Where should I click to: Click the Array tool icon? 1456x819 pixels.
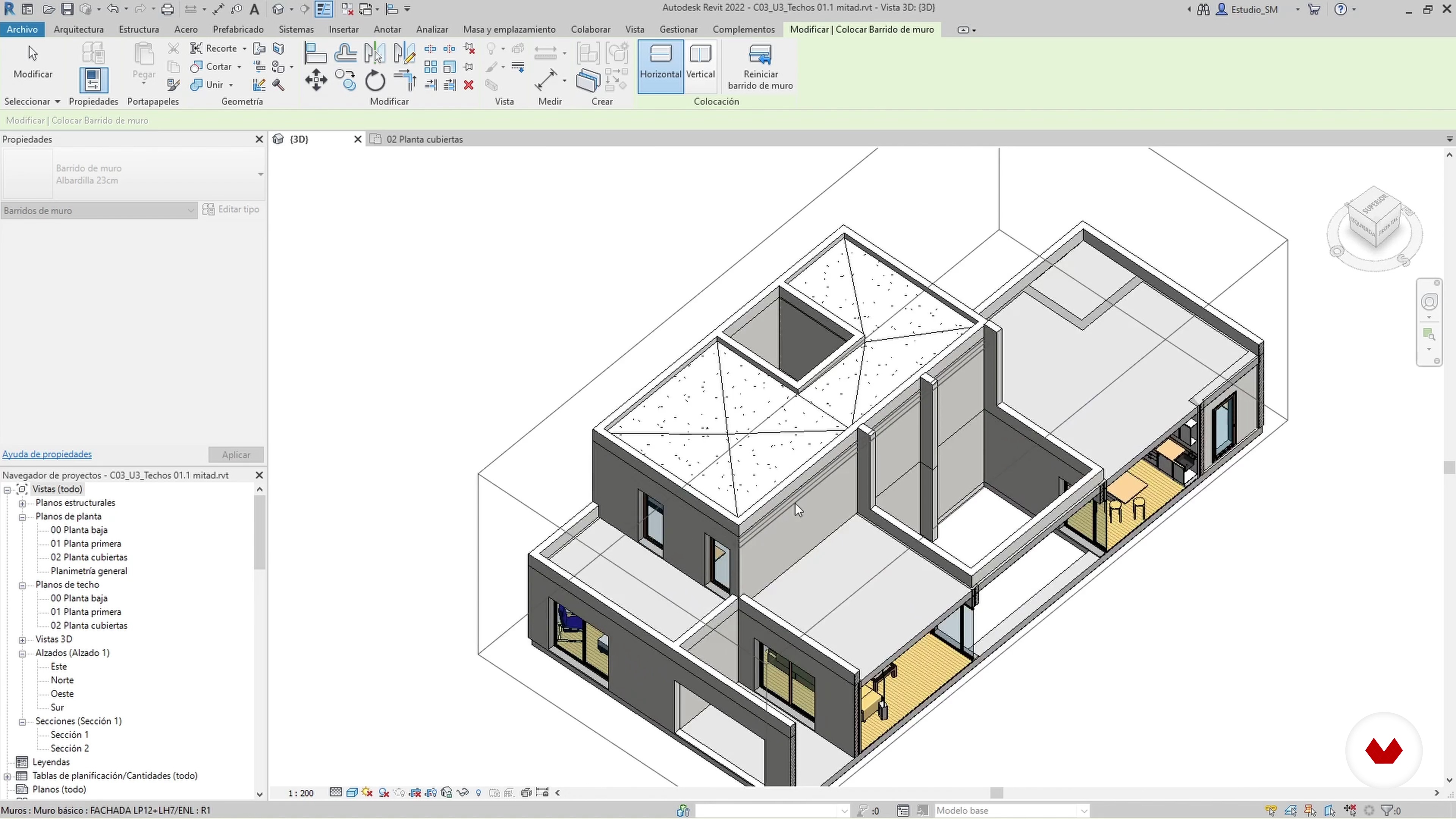coord(431,67)
